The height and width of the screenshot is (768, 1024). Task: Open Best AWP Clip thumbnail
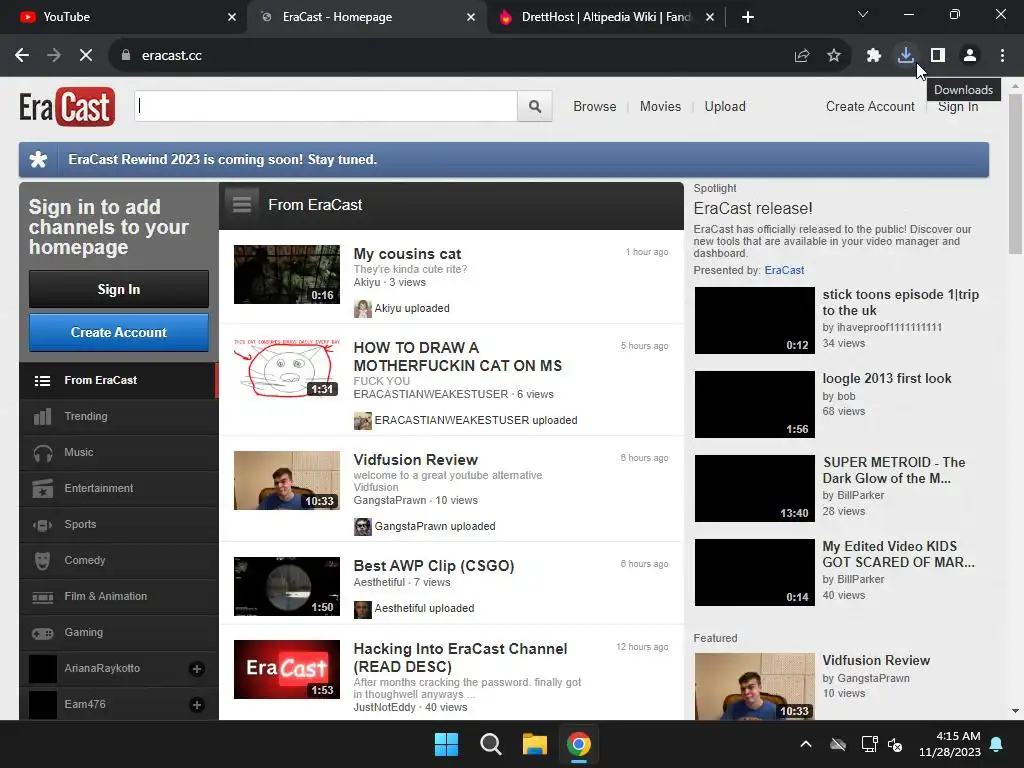point(287,586)
